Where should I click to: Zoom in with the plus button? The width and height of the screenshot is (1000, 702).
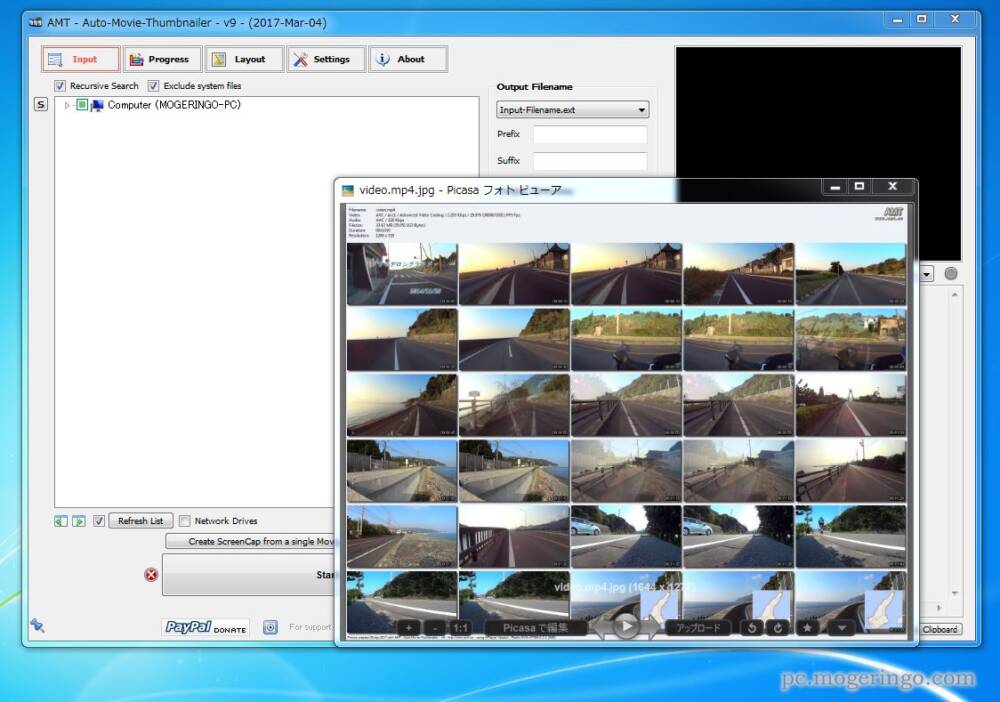tap(408, 628)
